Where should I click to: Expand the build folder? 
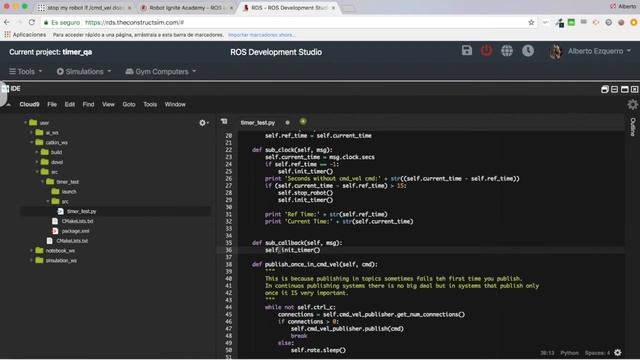coord(37,152)
